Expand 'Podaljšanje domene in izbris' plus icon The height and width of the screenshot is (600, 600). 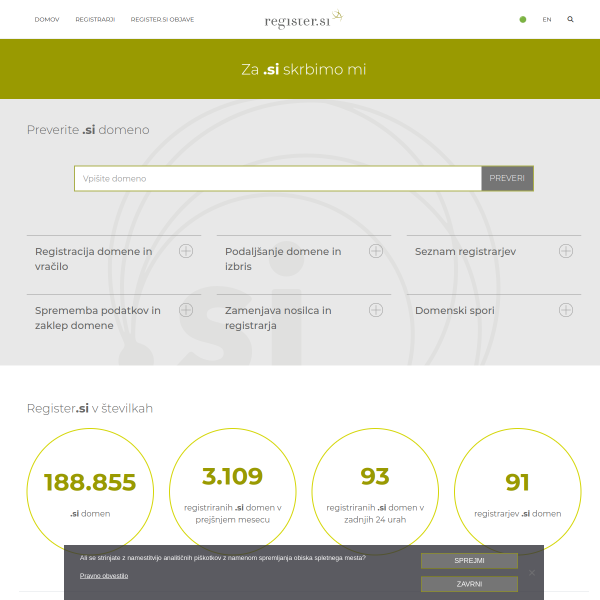click(376, 251)
